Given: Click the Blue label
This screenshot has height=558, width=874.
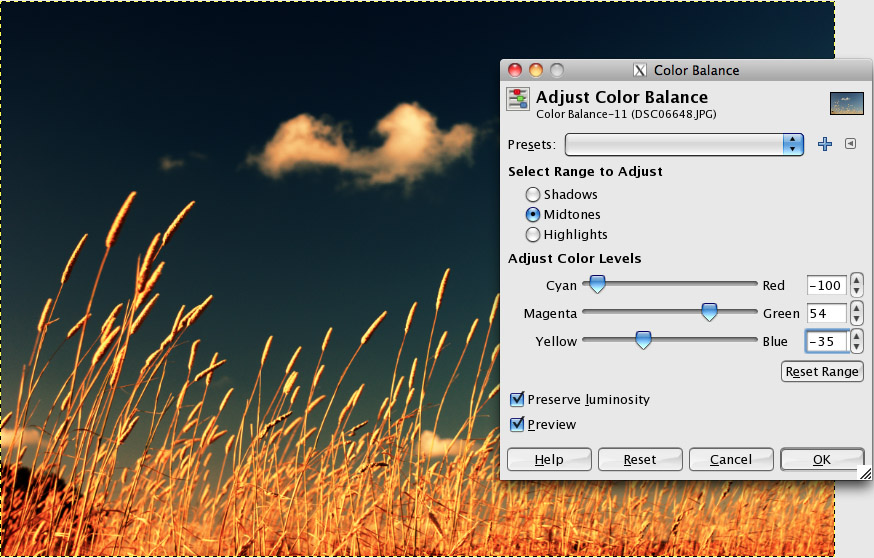Looking at the screenshot, I should (x=775, y=341).
